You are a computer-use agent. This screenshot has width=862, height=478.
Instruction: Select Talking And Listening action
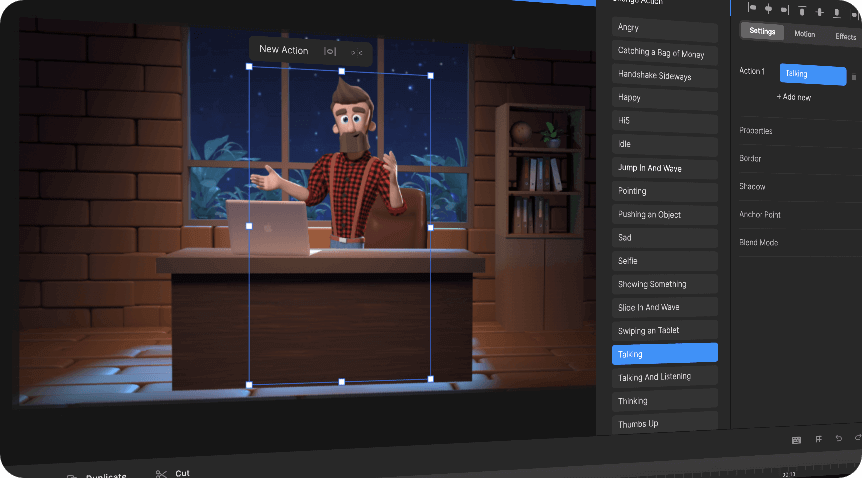(x=665, y=377)
